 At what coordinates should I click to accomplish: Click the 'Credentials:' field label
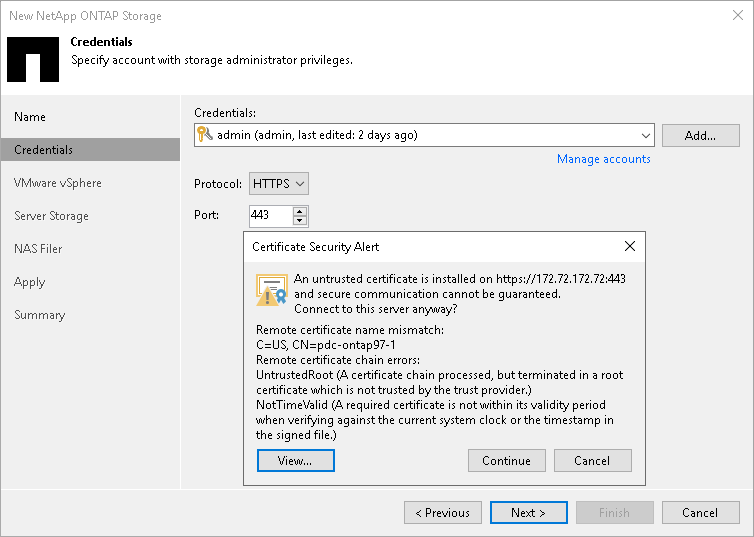click(x=225, y=113)
